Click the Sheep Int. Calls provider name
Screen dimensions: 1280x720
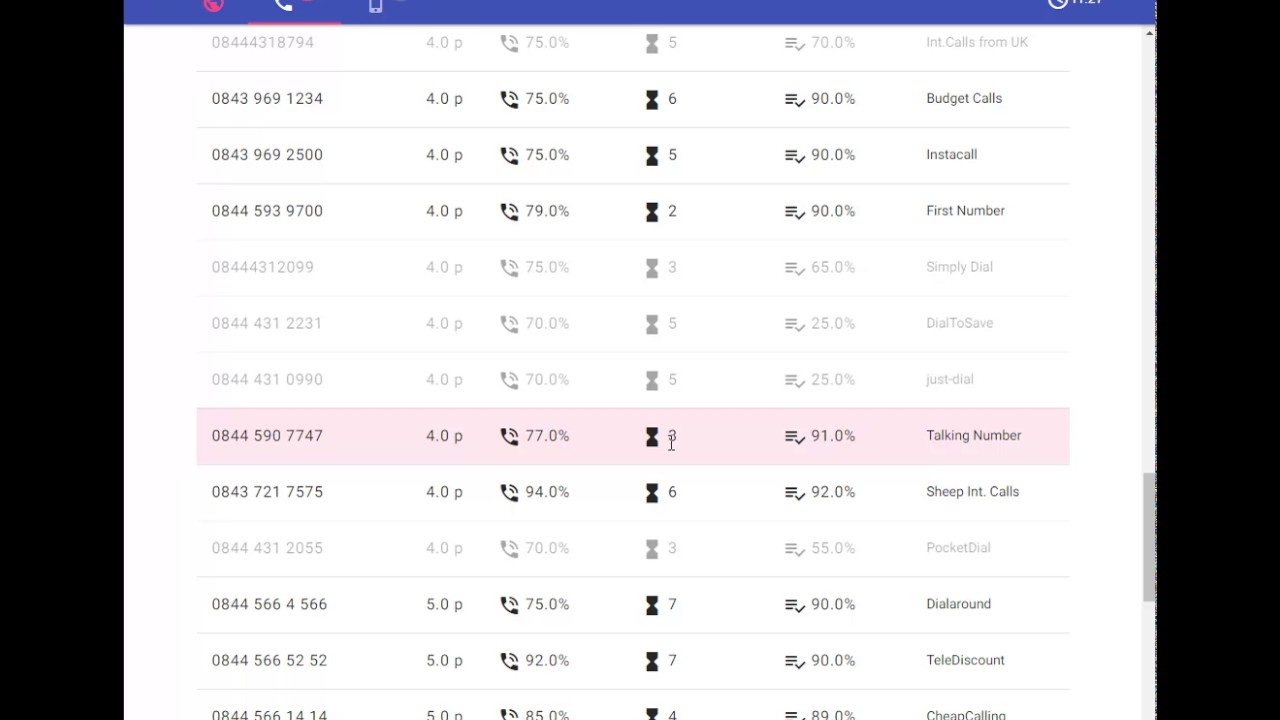972,492
